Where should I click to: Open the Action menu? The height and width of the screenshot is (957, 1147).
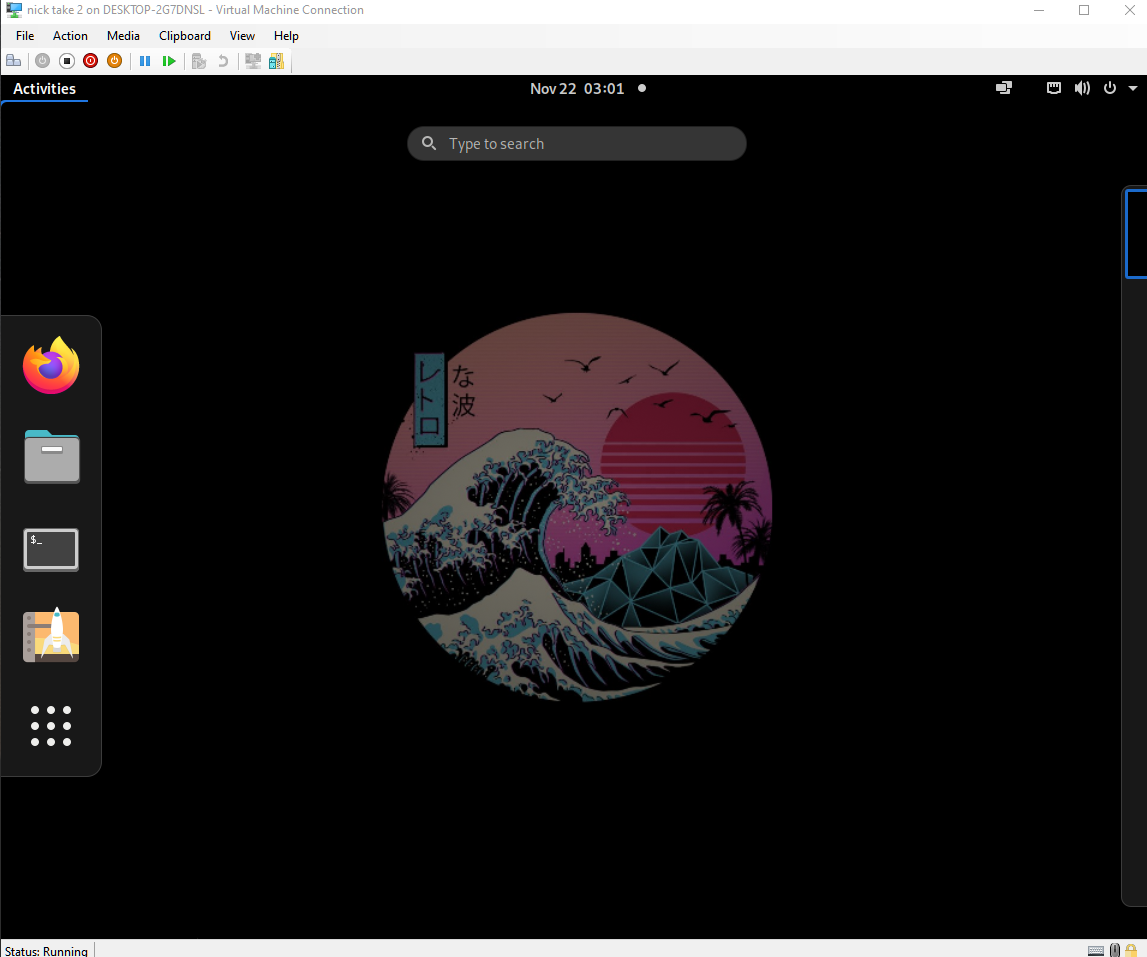[70, 36]
